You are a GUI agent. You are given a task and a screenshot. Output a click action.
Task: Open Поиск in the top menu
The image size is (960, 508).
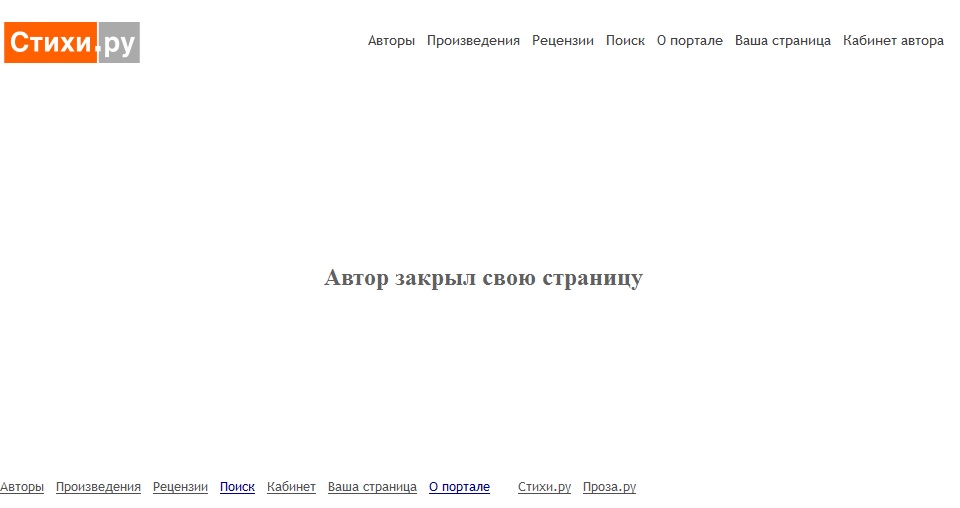coord(625,40)
